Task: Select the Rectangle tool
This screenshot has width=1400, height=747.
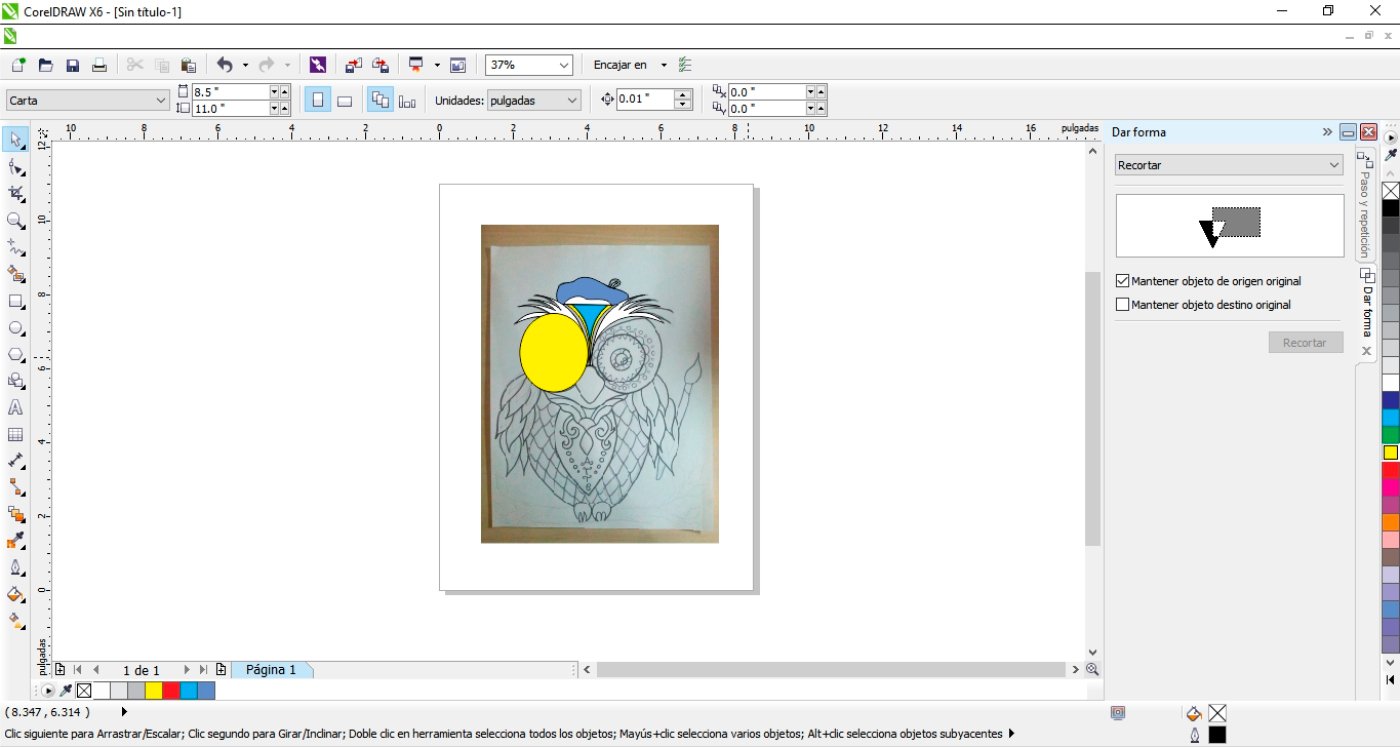Action: pos(16,301)
